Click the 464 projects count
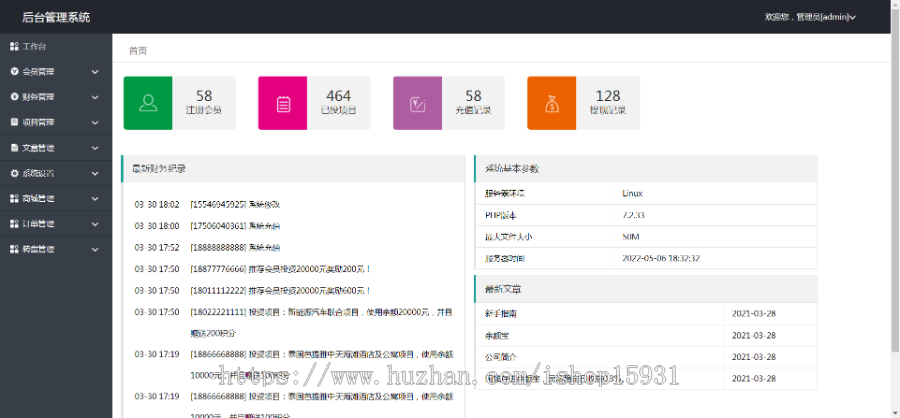 (339, 96)
